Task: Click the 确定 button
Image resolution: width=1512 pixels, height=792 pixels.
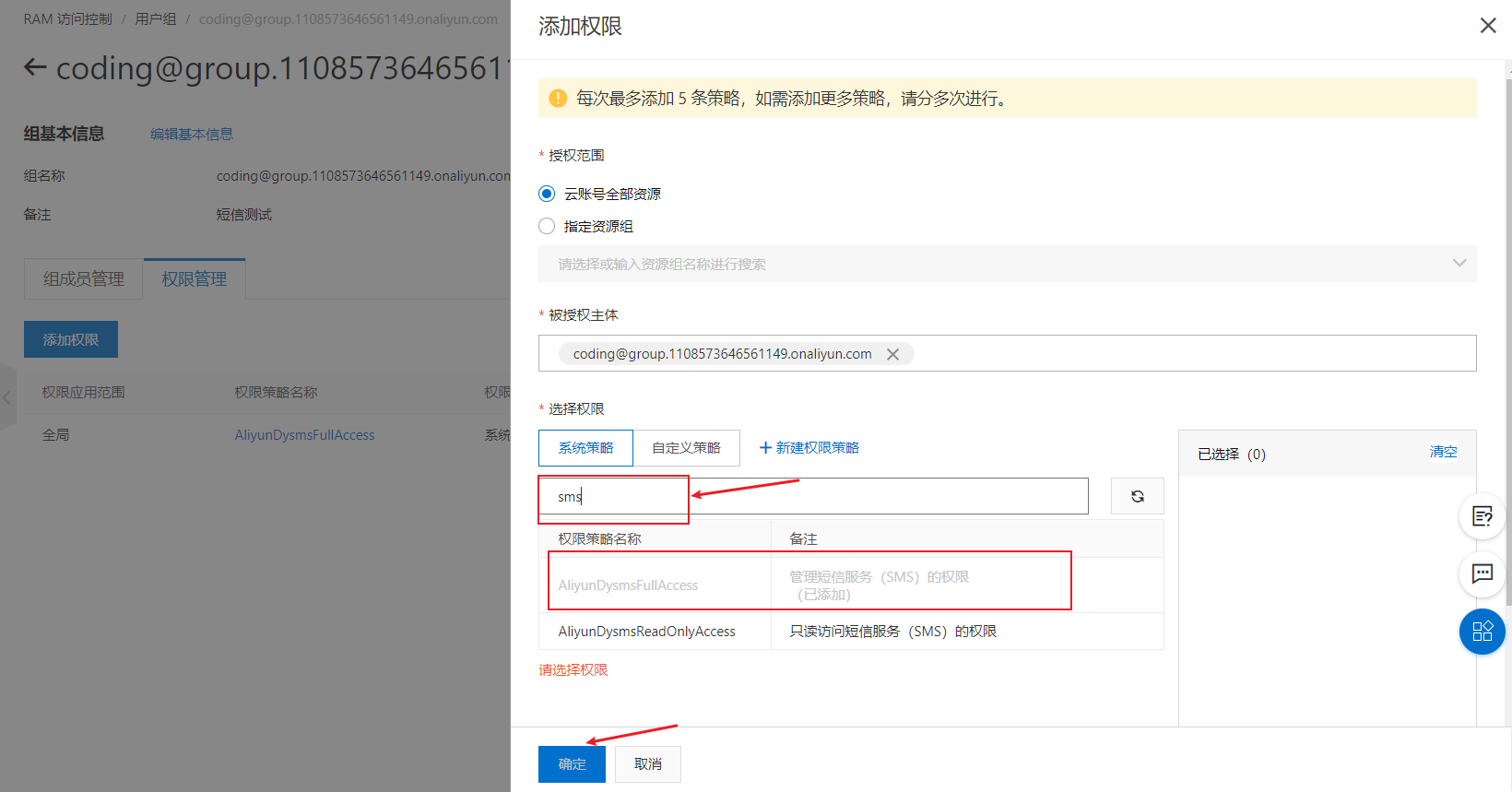Action: [572, 764]
